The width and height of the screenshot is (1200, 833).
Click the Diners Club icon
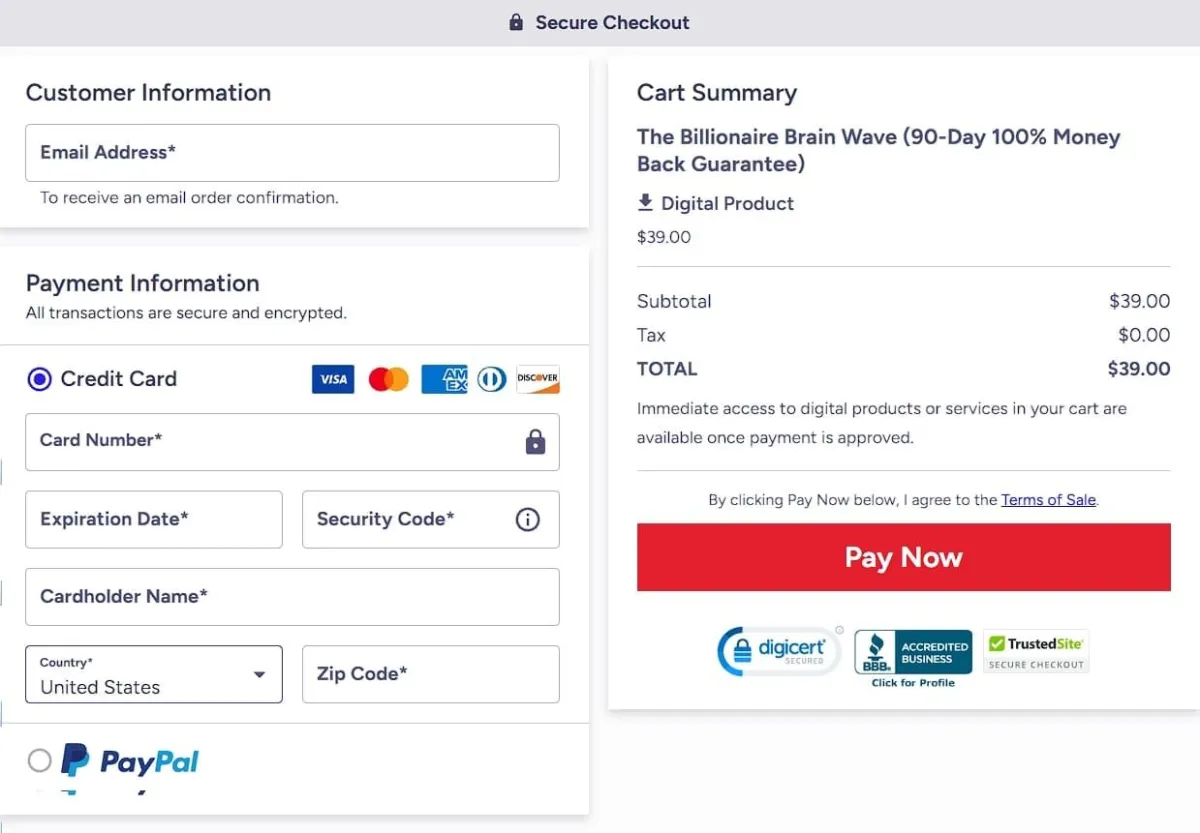tap(491, 379)
